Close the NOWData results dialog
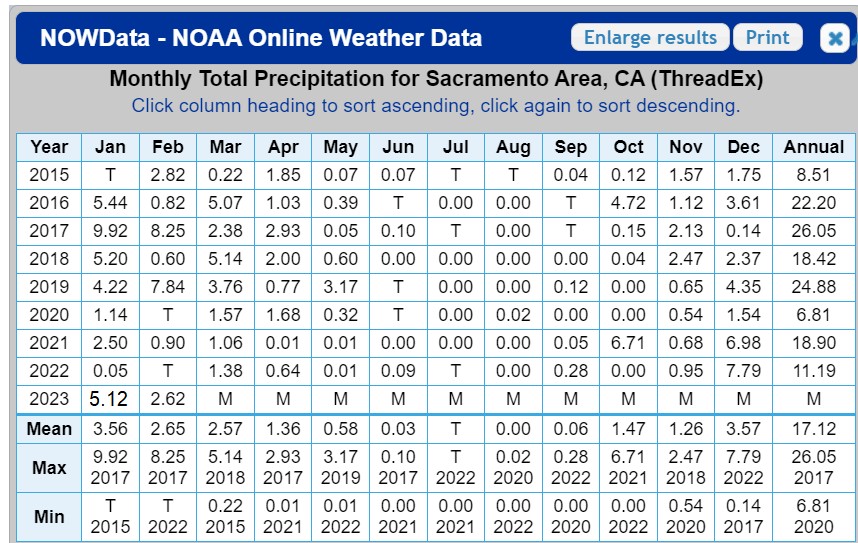Image resolution: width=858 pixels, height=543 pixels. [834, 38]
